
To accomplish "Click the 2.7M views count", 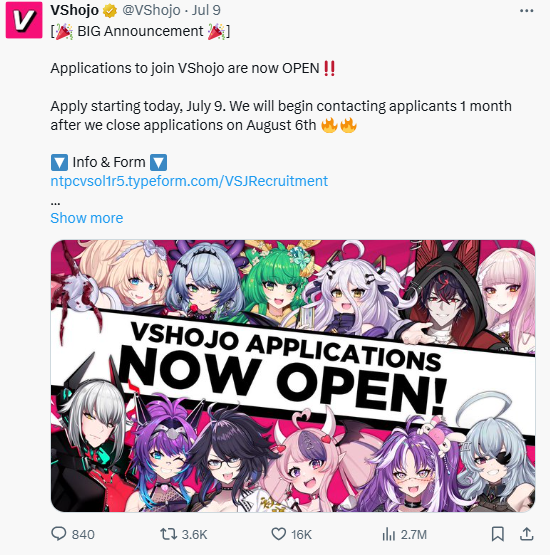I will [414, 534].
